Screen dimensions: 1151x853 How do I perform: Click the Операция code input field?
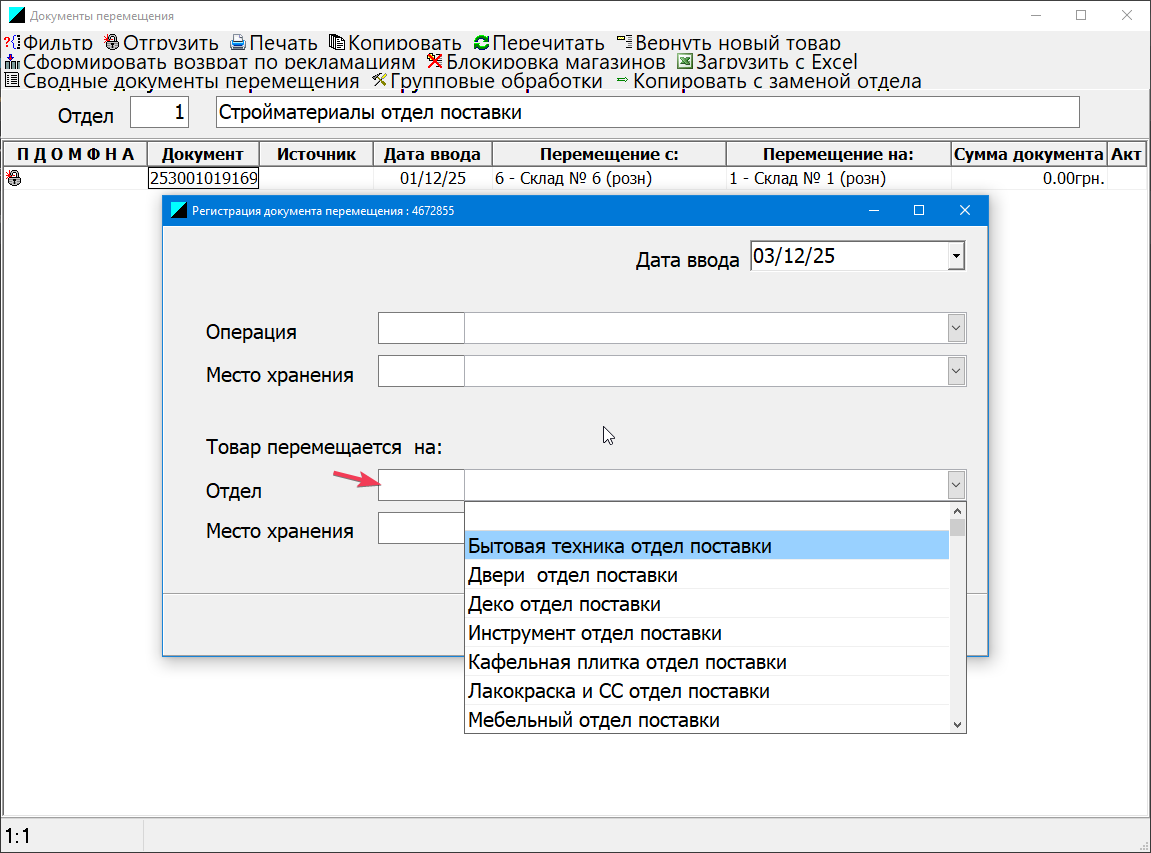click(x=421, y=328)
